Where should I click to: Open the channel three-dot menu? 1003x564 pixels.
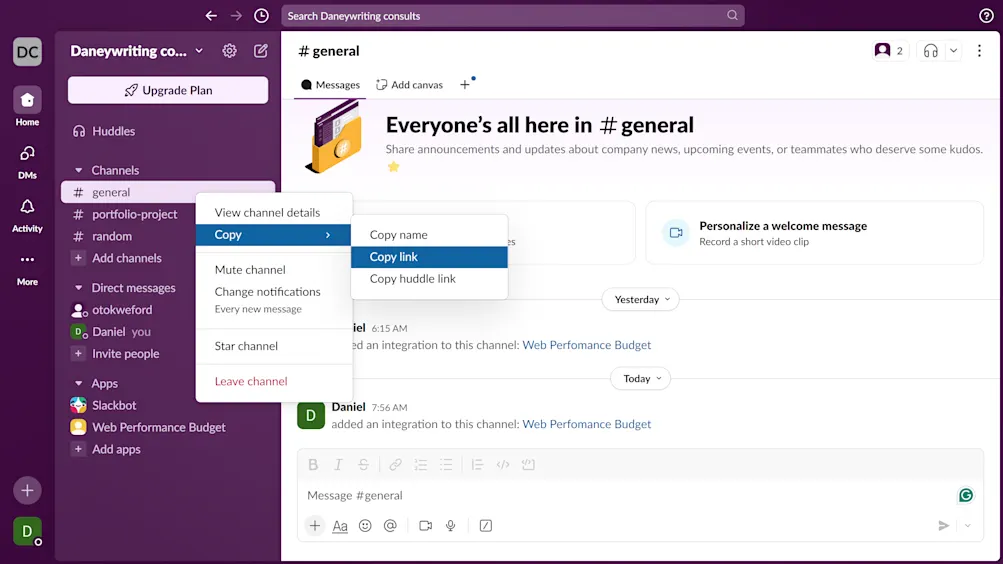coord(979,51)
